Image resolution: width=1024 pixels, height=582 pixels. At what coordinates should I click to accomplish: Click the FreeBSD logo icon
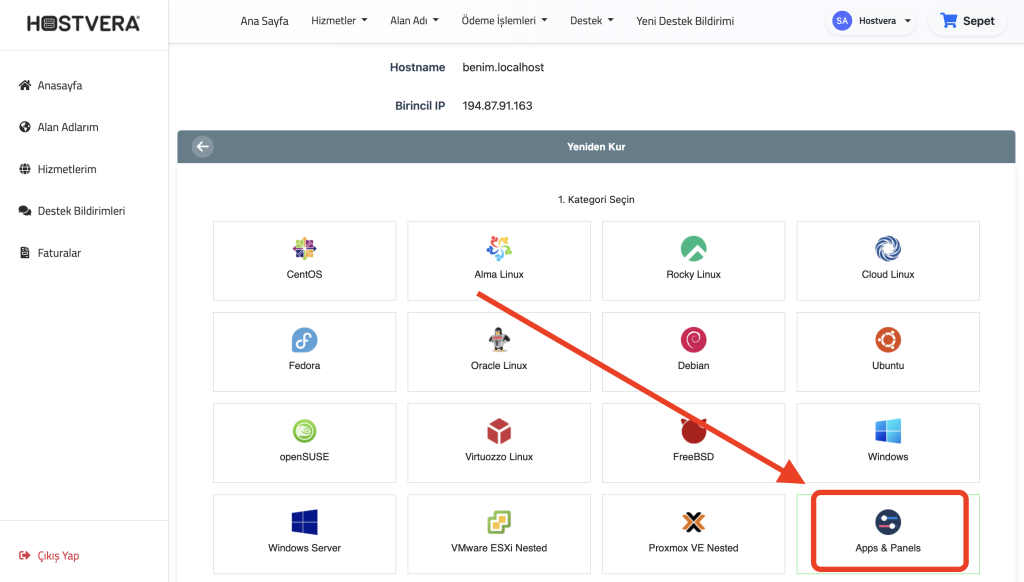point(694,431)
